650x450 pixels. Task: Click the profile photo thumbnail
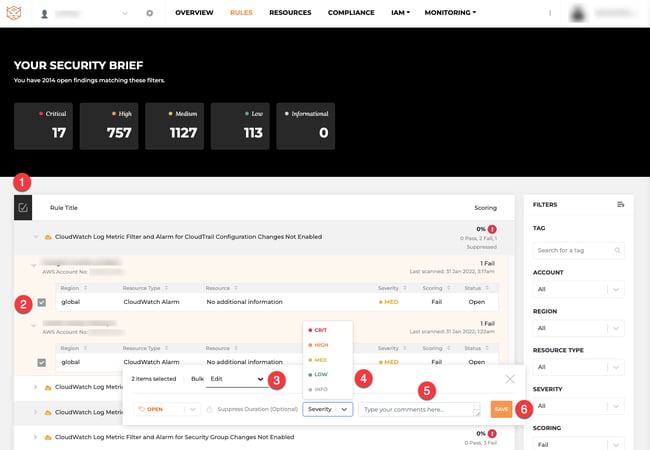578,13
